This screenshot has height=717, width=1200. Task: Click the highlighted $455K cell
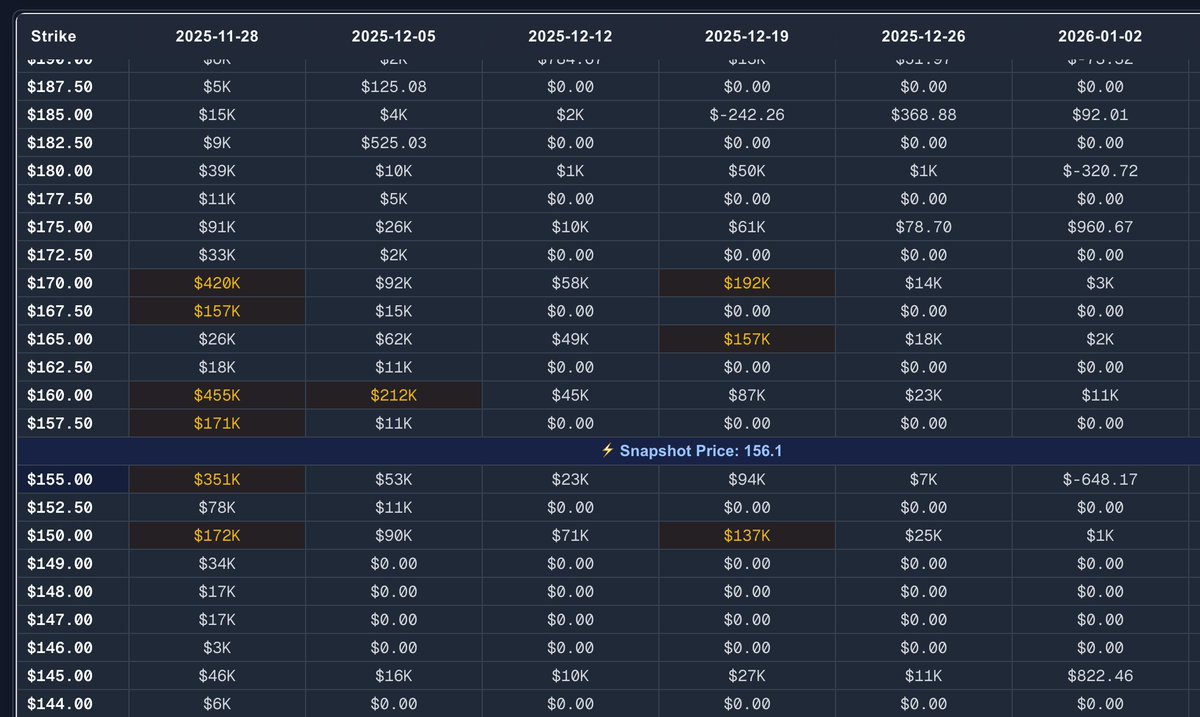(x=217, y=395)
